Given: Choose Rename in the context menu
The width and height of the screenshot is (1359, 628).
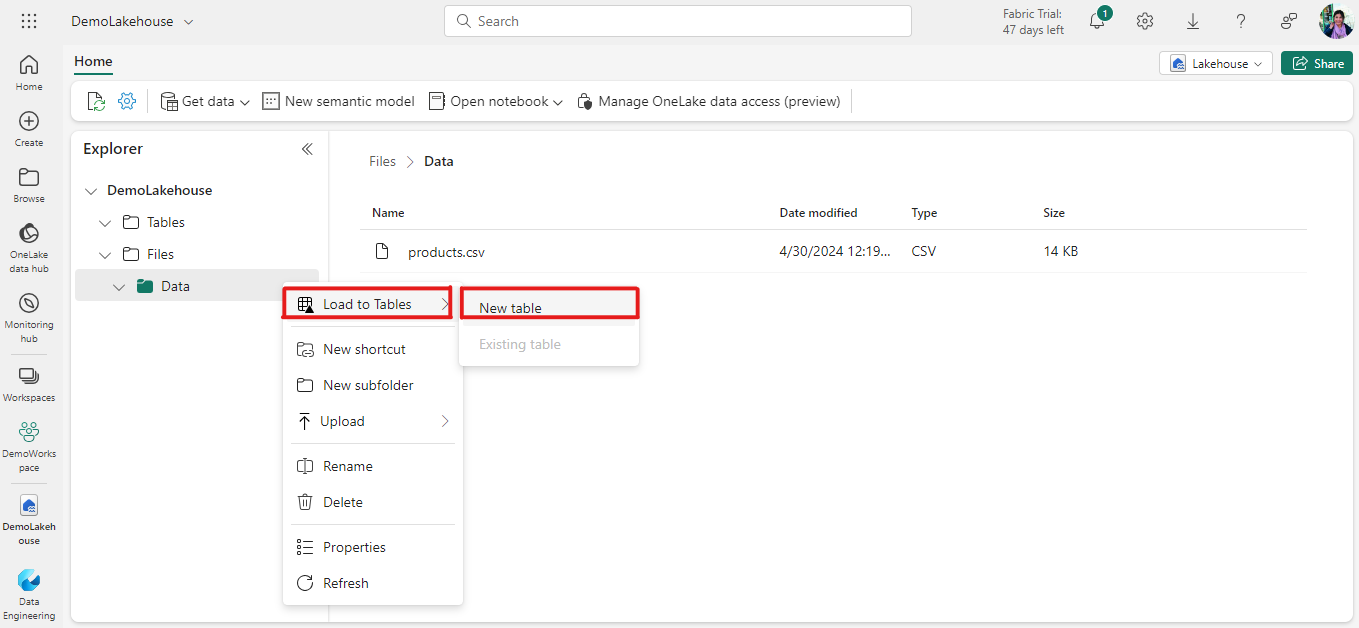Looking at the screenshot, I should [x=372, y=466].
